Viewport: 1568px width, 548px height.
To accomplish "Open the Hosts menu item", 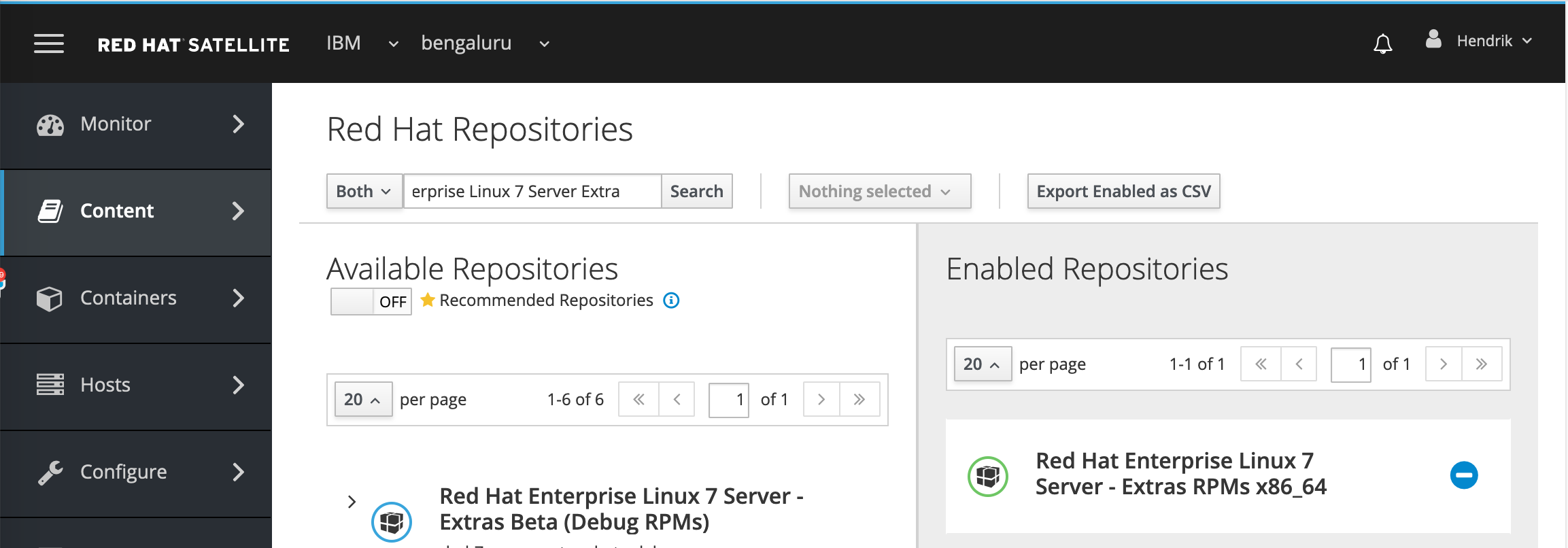I will point(136,387).
